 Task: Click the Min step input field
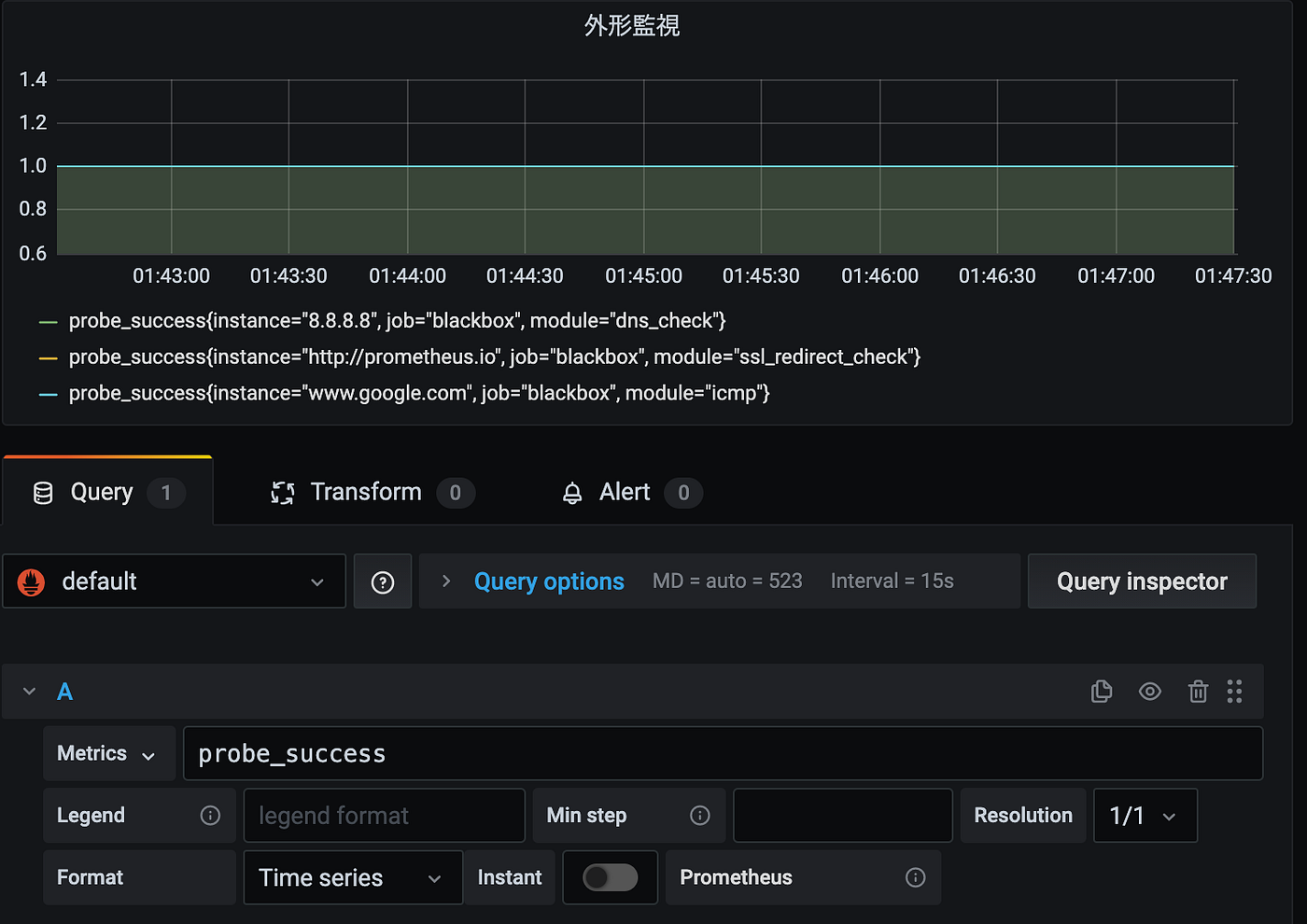pos(843,816)
